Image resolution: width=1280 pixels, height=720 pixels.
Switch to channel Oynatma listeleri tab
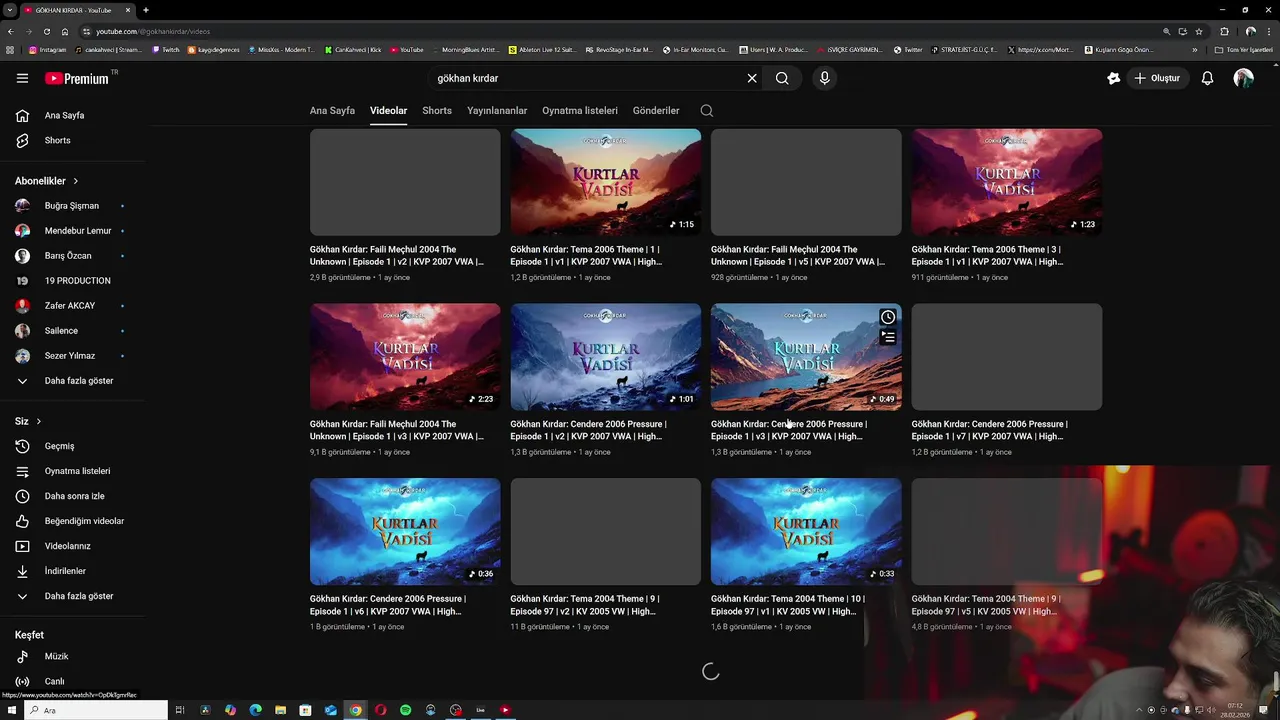click(580, 111)
